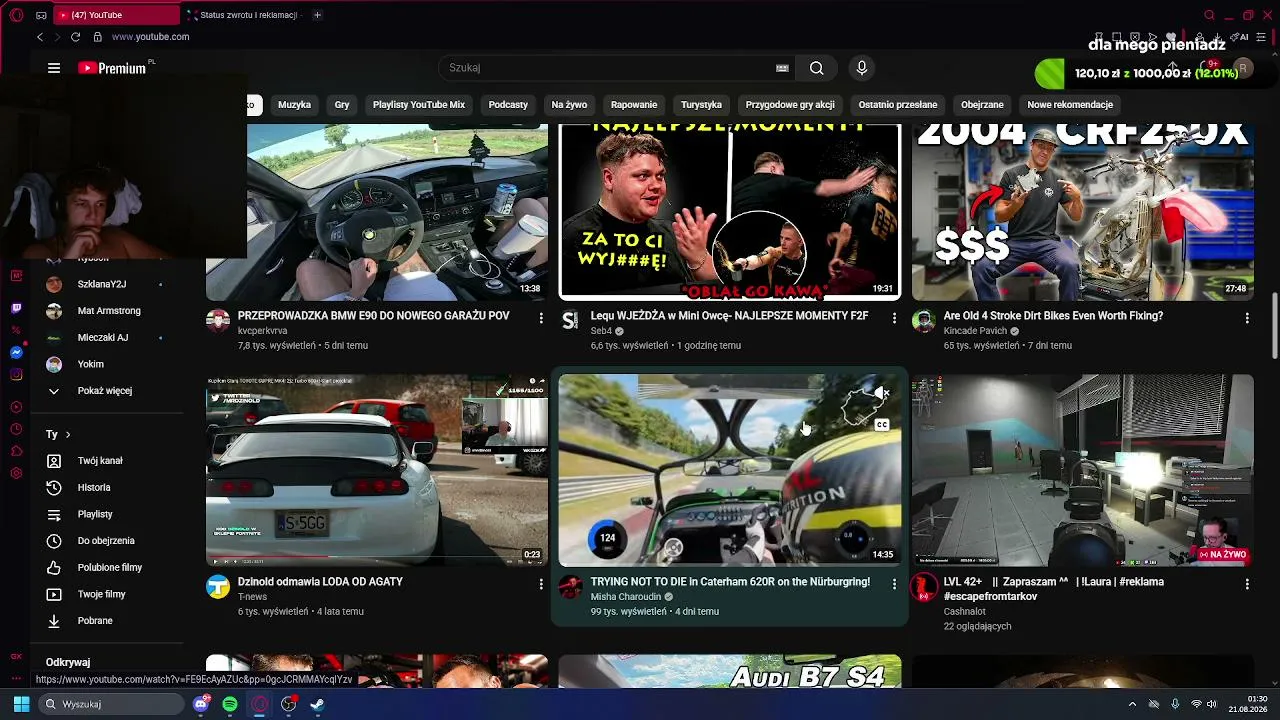Open Instagram in the Opera sidebar
The height and width of the screenshot is (720, 1280).
(x=16, y=375)
